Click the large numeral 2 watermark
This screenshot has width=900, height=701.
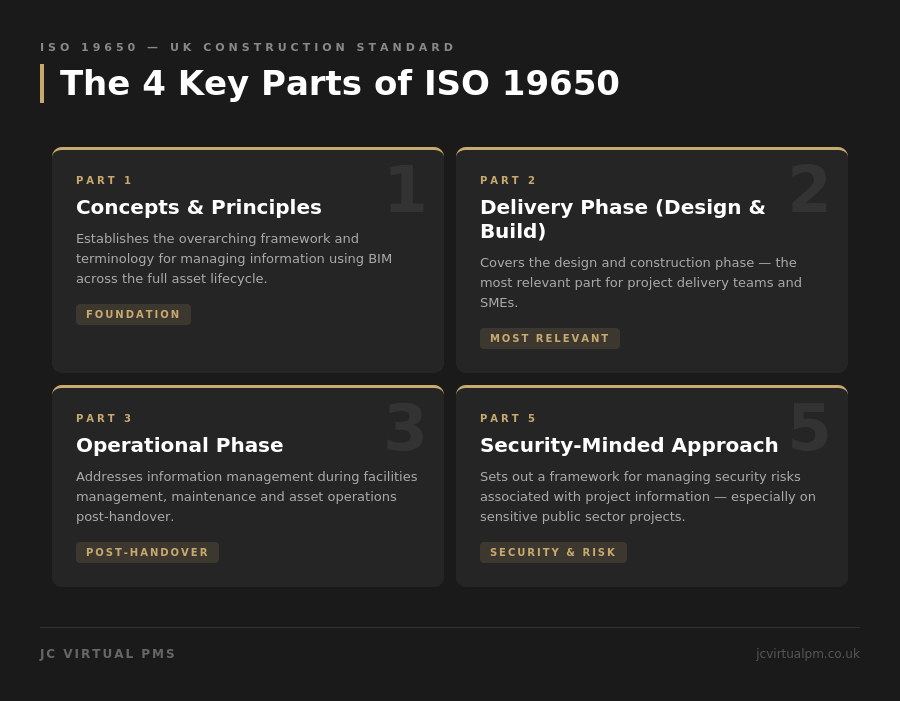point(809,190)
